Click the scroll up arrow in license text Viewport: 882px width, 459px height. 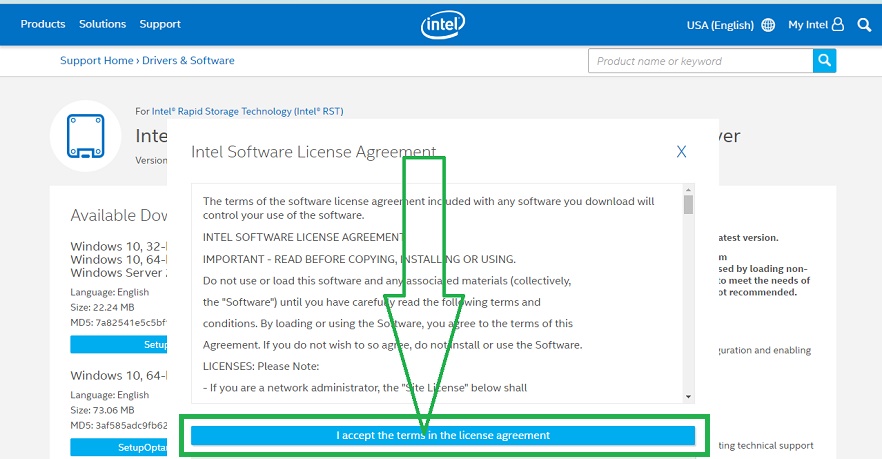coord(688,189)
